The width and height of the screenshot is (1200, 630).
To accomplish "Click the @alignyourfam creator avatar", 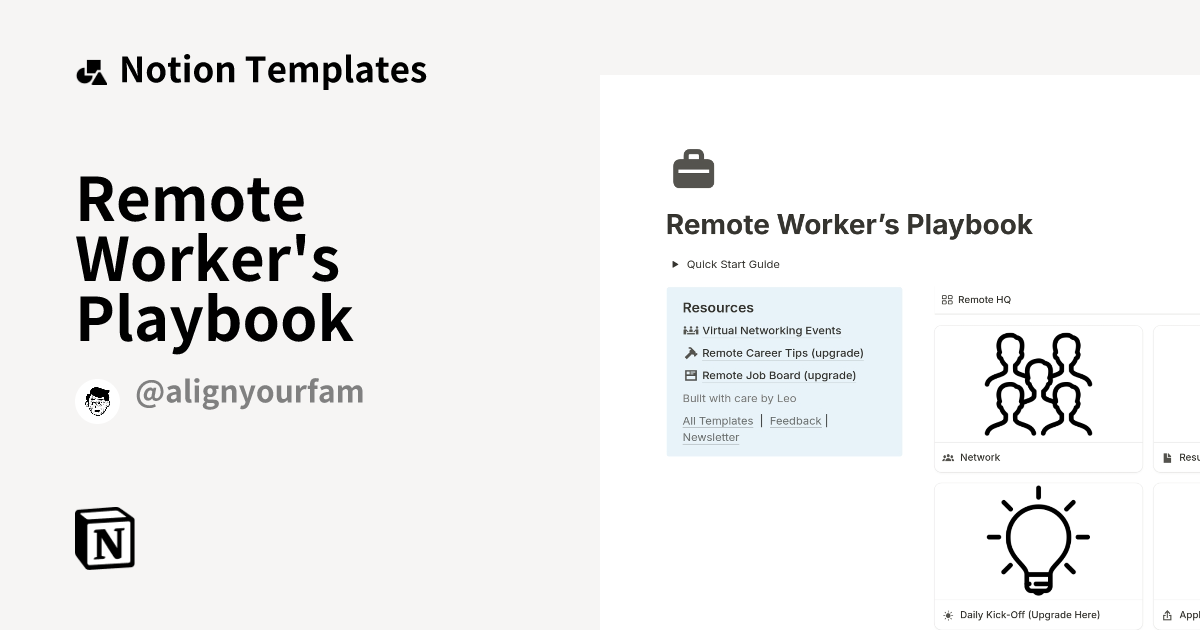I will pyautogui.click(x=97, y=401).
